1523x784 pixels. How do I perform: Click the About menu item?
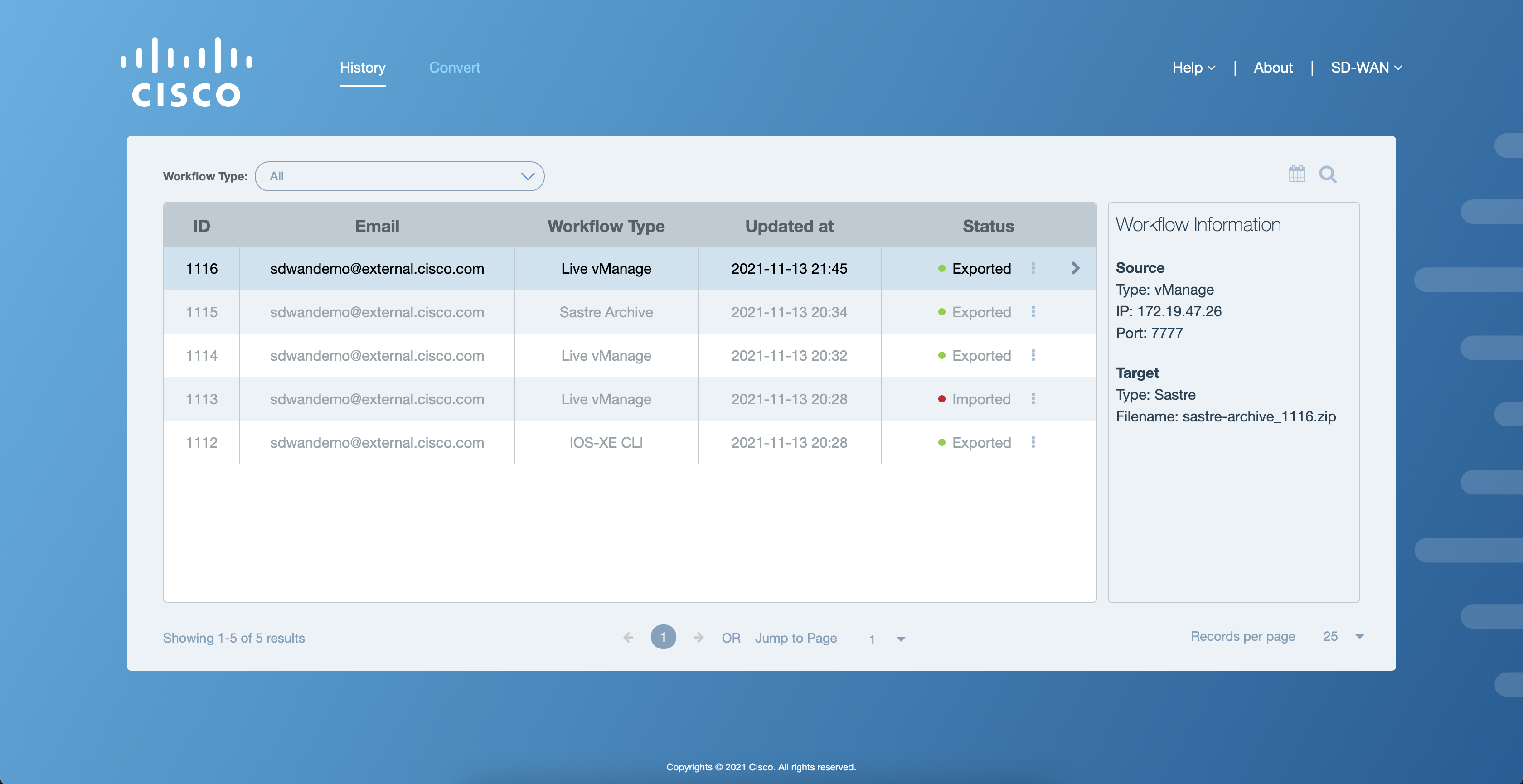[1274, 66]
